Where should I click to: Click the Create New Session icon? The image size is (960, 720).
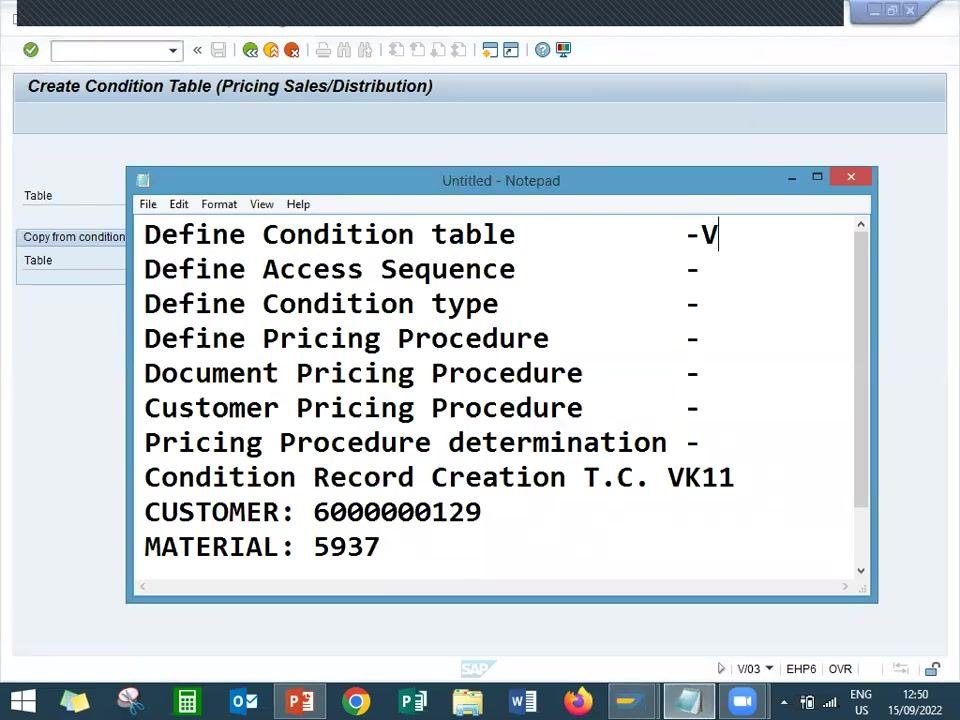click(x=490, y=50)
